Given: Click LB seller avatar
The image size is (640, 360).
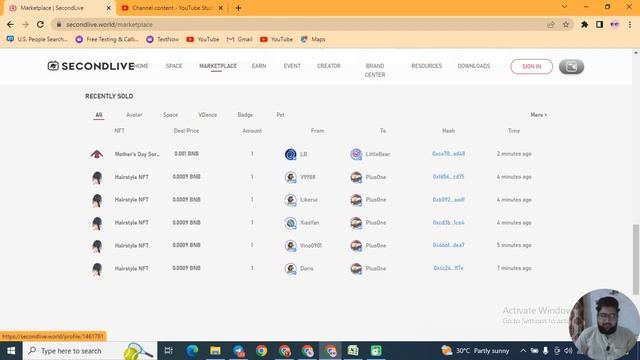Looking at the screenshot, I should click(x=291, y=154).
